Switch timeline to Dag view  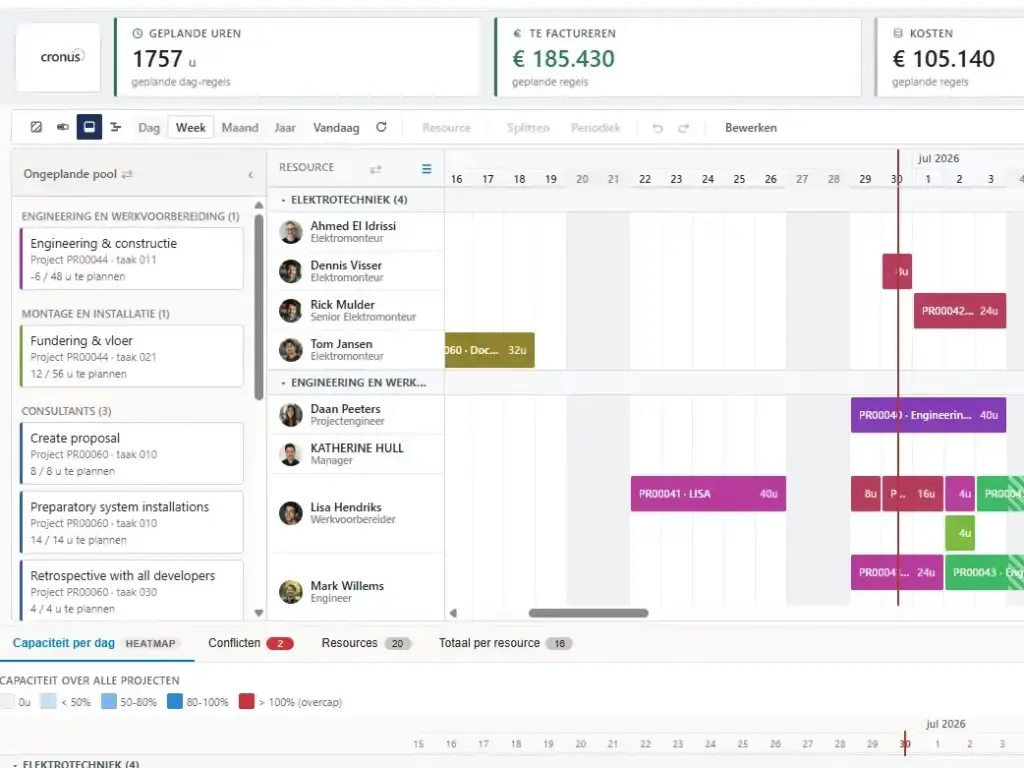pos(149,128)
